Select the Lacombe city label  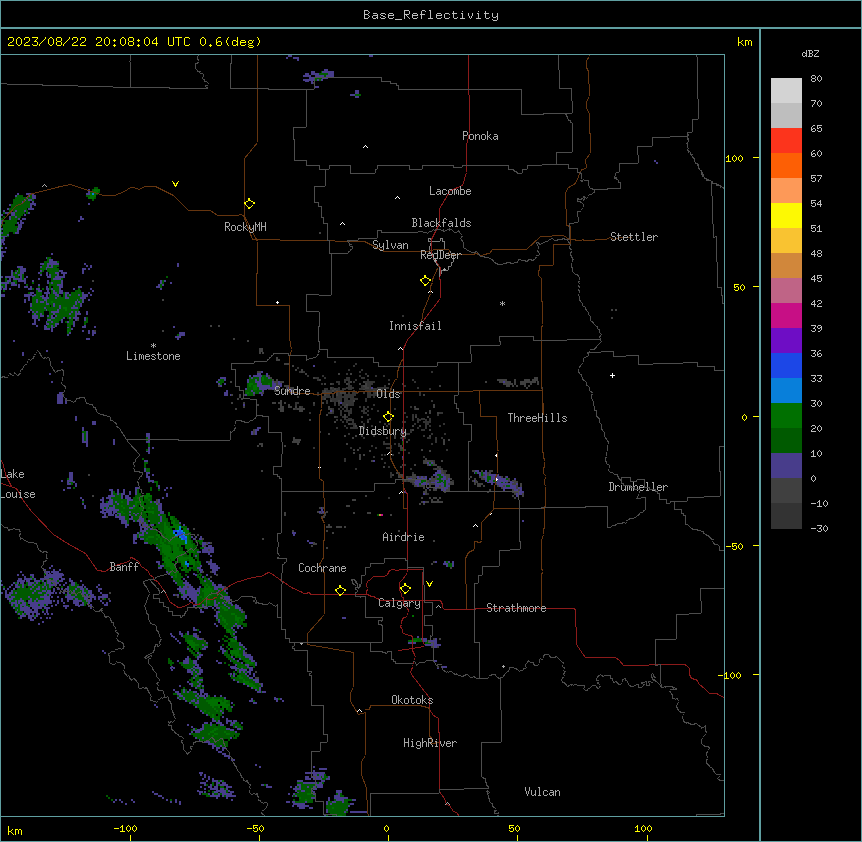pos(450,191)
